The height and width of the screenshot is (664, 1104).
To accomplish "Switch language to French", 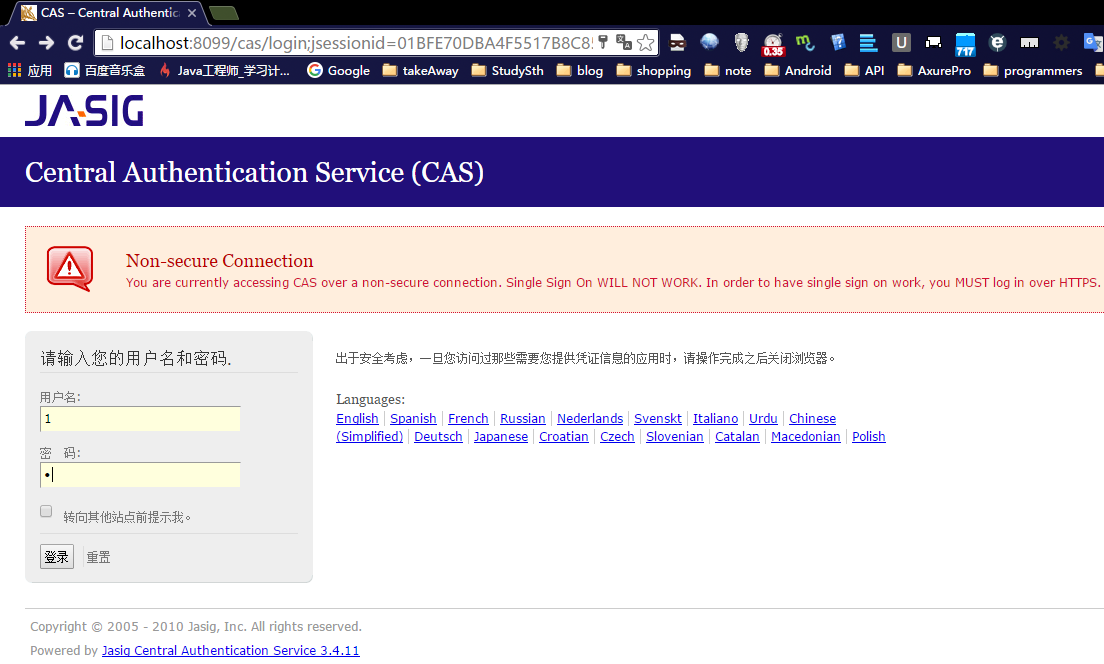I will (468, 418).
